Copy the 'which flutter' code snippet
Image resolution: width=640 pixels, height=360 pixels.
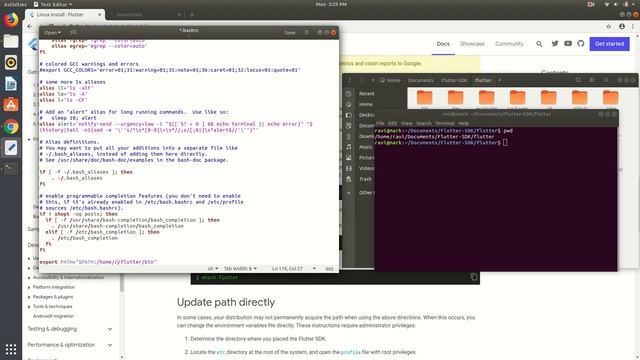[x=473, y=277]
